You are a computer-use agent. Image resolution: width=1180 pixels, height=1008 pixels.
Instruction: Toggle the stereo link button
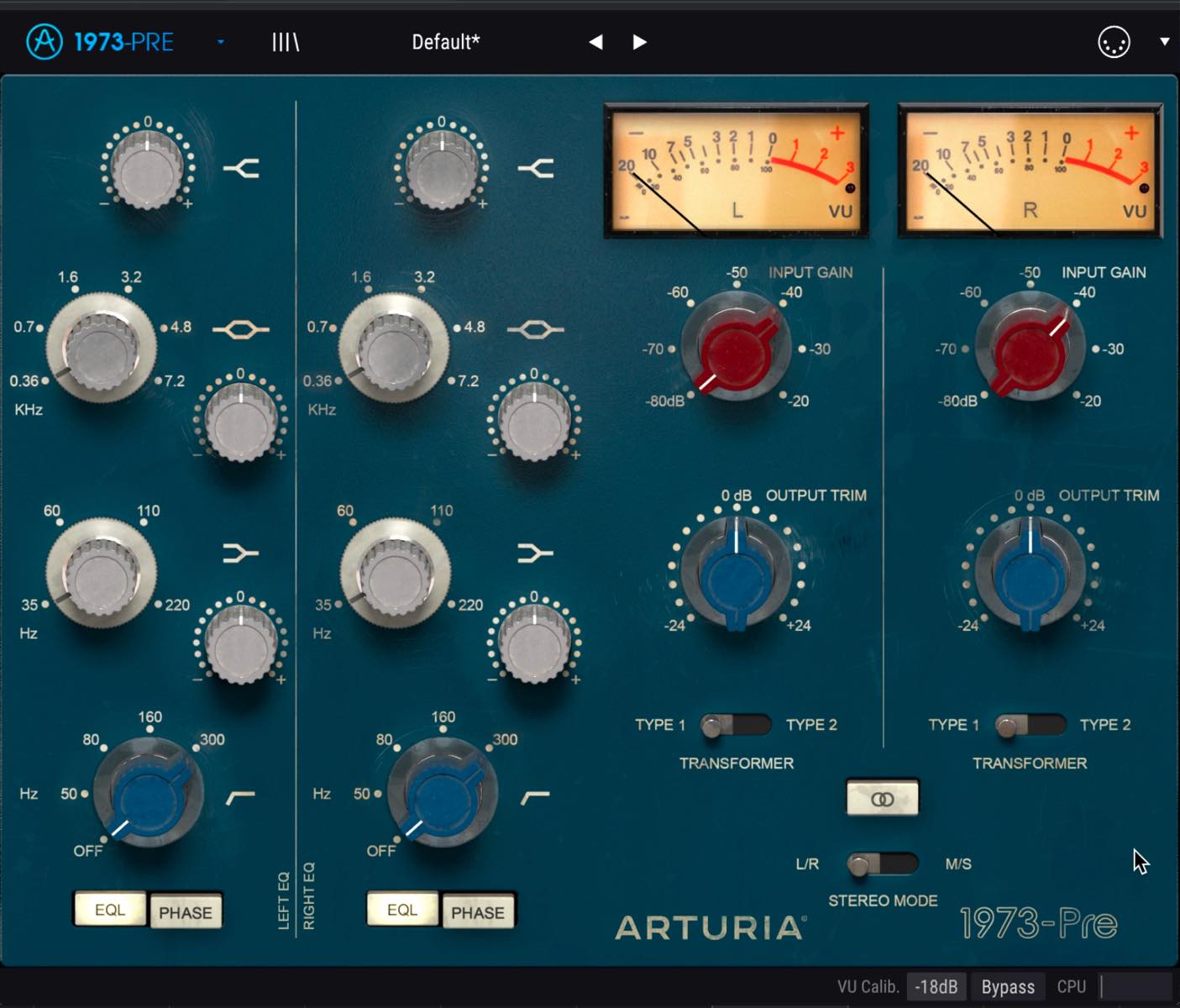(x=882, y=798)
